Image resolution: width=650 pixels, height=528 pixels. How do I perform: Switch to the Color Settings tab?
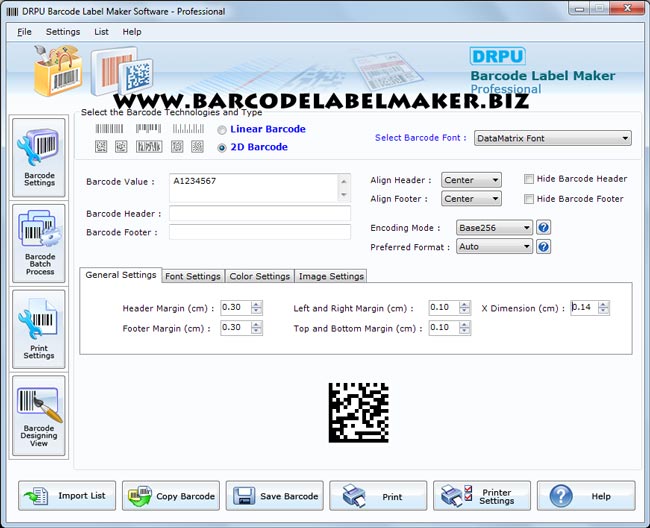(x=260, y=276)
